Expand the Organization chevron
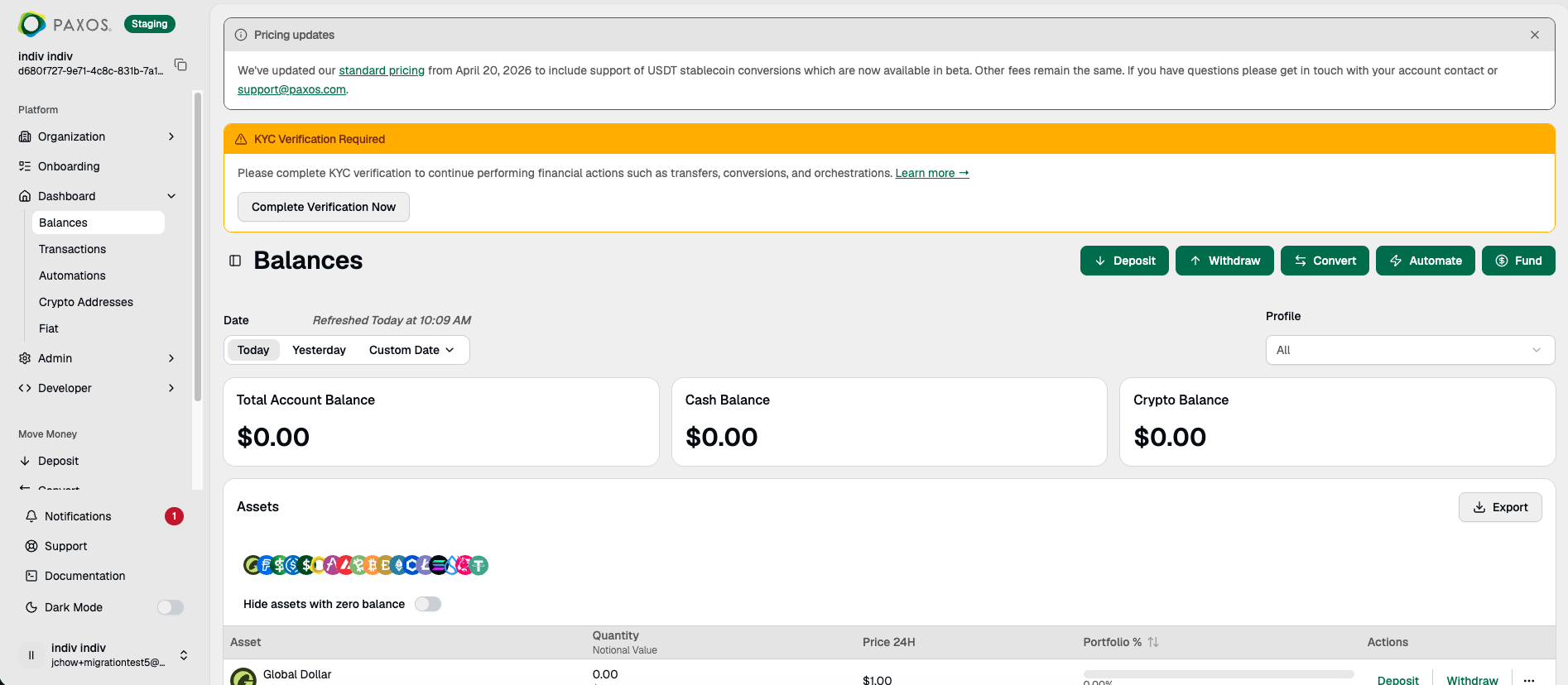The image size is (1568, 685). [x=171, y=137]
